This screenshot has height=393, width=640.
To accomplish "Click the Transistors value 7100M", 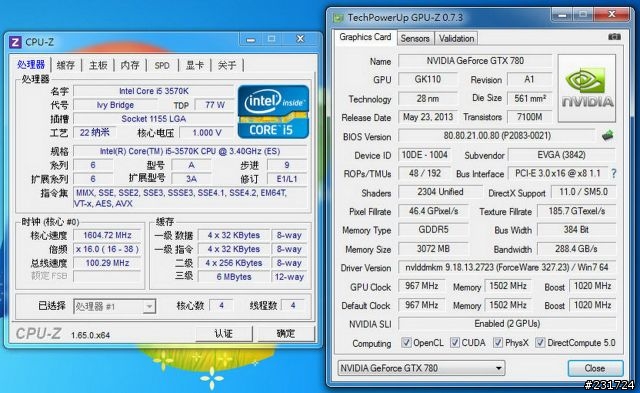I will (x=529, y=117).
